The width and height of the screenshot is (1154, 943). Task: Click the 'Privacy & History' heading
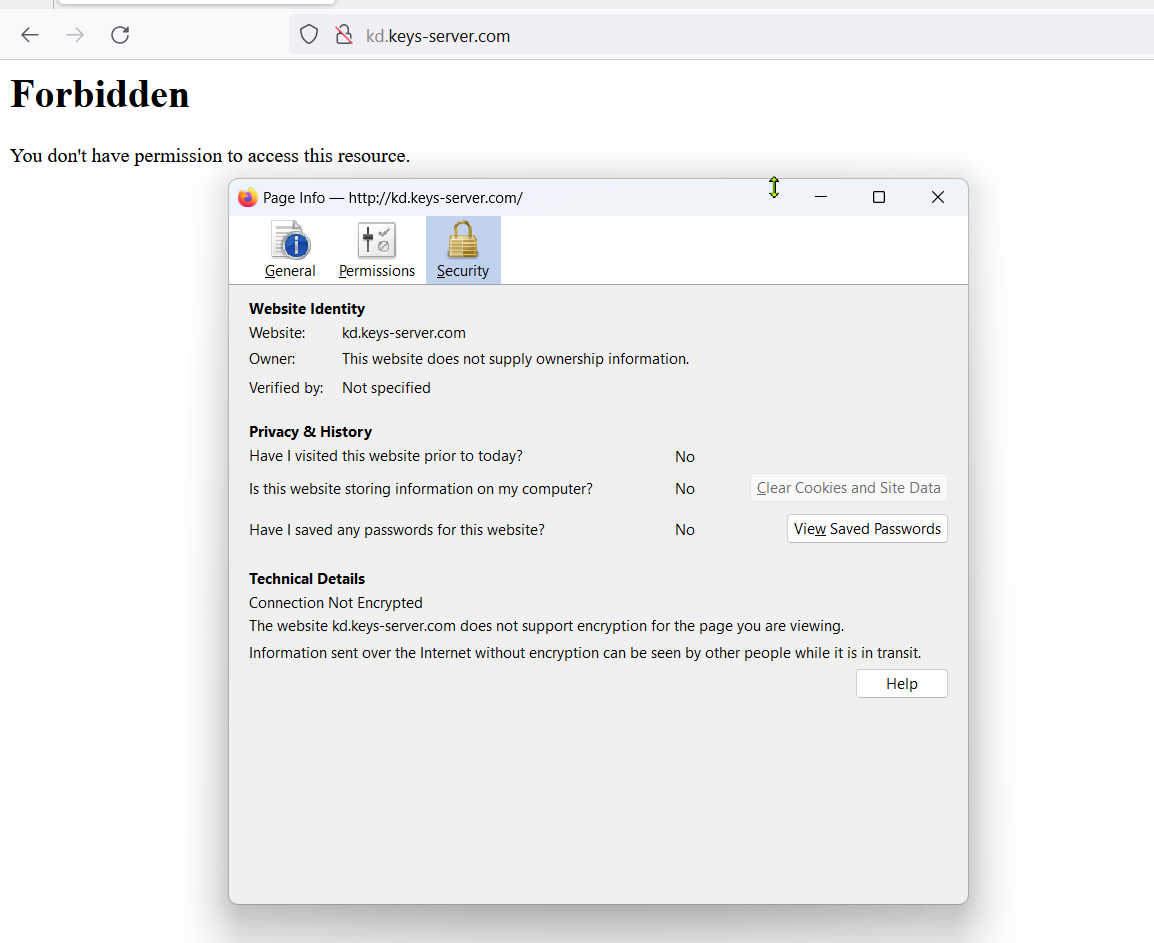(310, 431)
